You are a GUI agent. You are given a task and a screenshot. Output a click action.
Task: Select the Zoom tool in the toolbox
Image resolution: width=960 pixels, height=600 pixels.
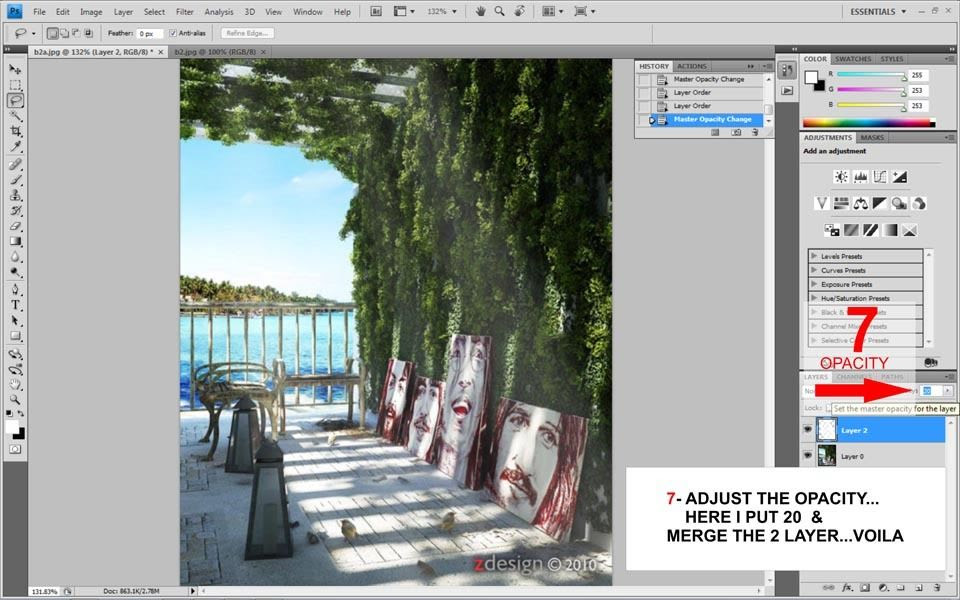coord(15,399)
